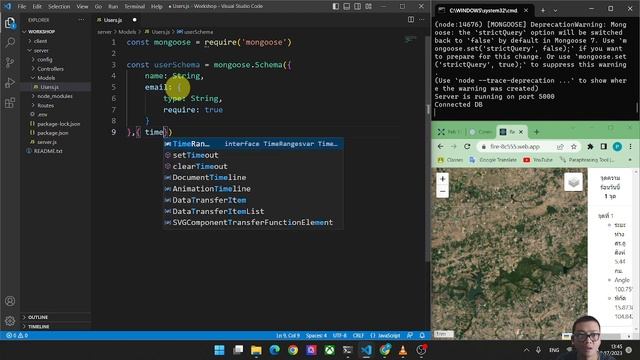The width and height of the screenshot is (640, 360).
Task: Choose the DocumentTimeline suggestion
Action: click(x=253, y=177)
